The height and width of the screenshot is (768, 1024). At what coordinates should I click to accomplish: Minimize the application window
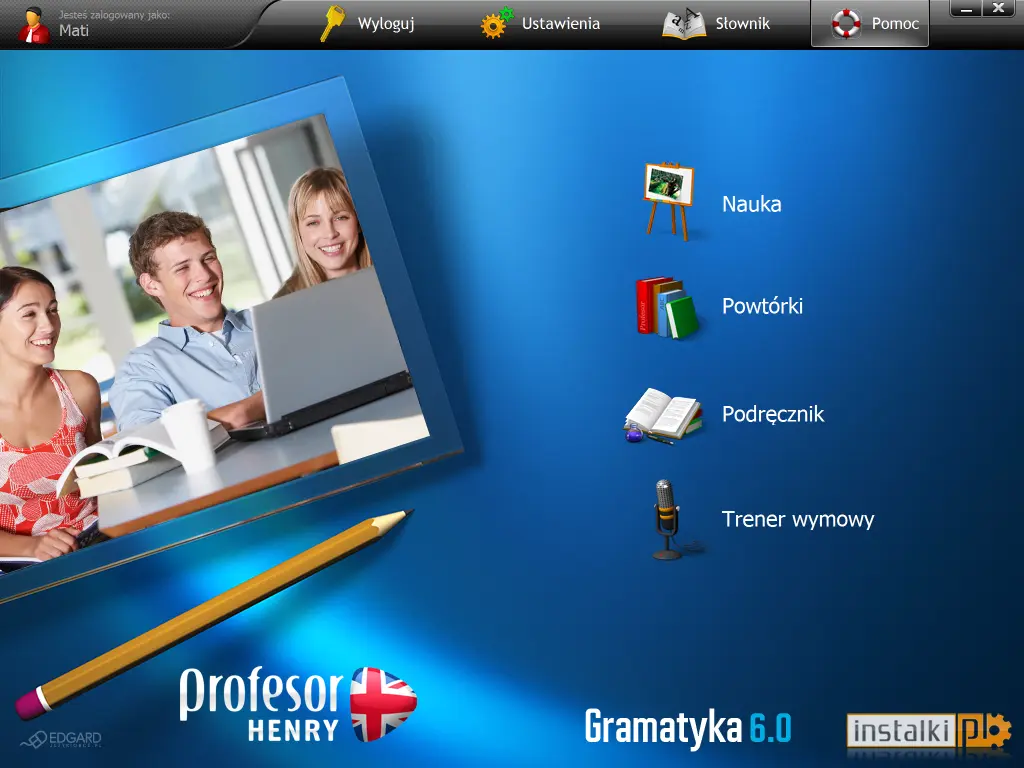(967, 8)
